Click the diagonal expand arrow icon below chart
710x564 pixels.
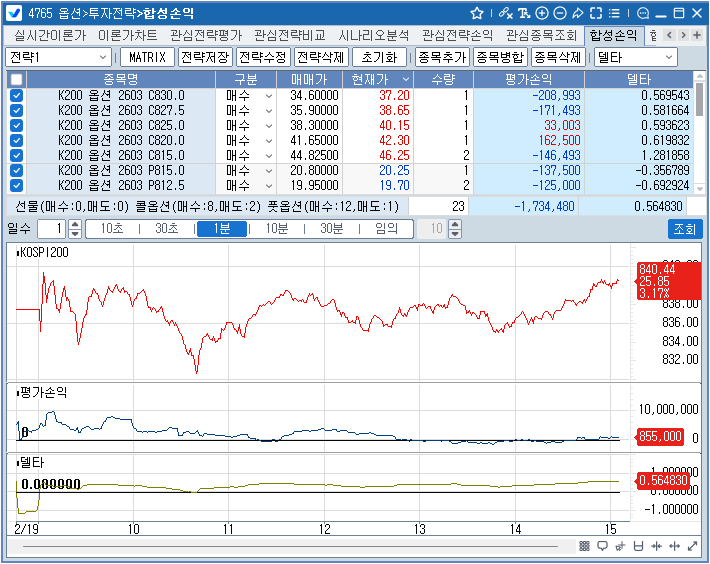[691, 546]
